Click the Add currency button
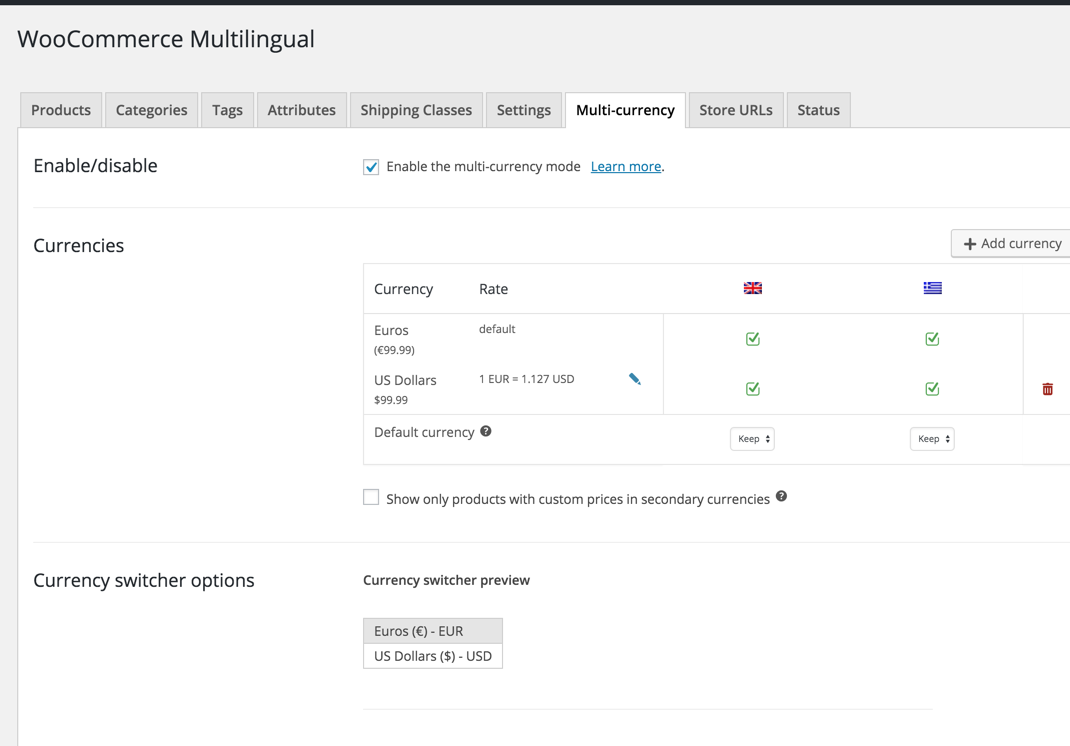 pos(1012,244)
